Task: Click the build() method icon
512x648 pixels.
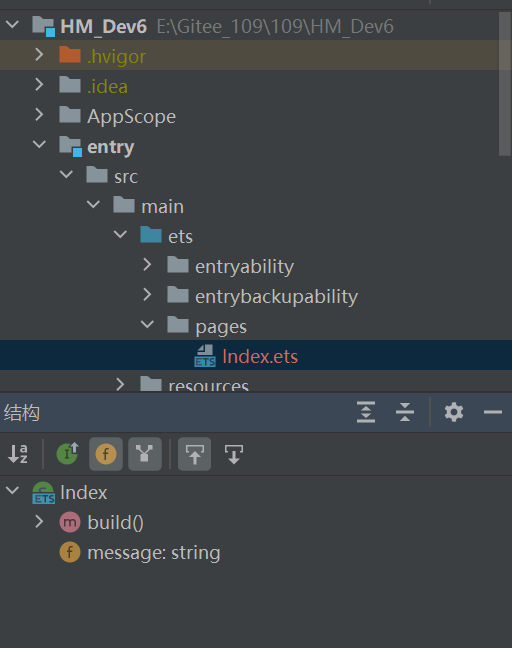Action: [70, 522]
